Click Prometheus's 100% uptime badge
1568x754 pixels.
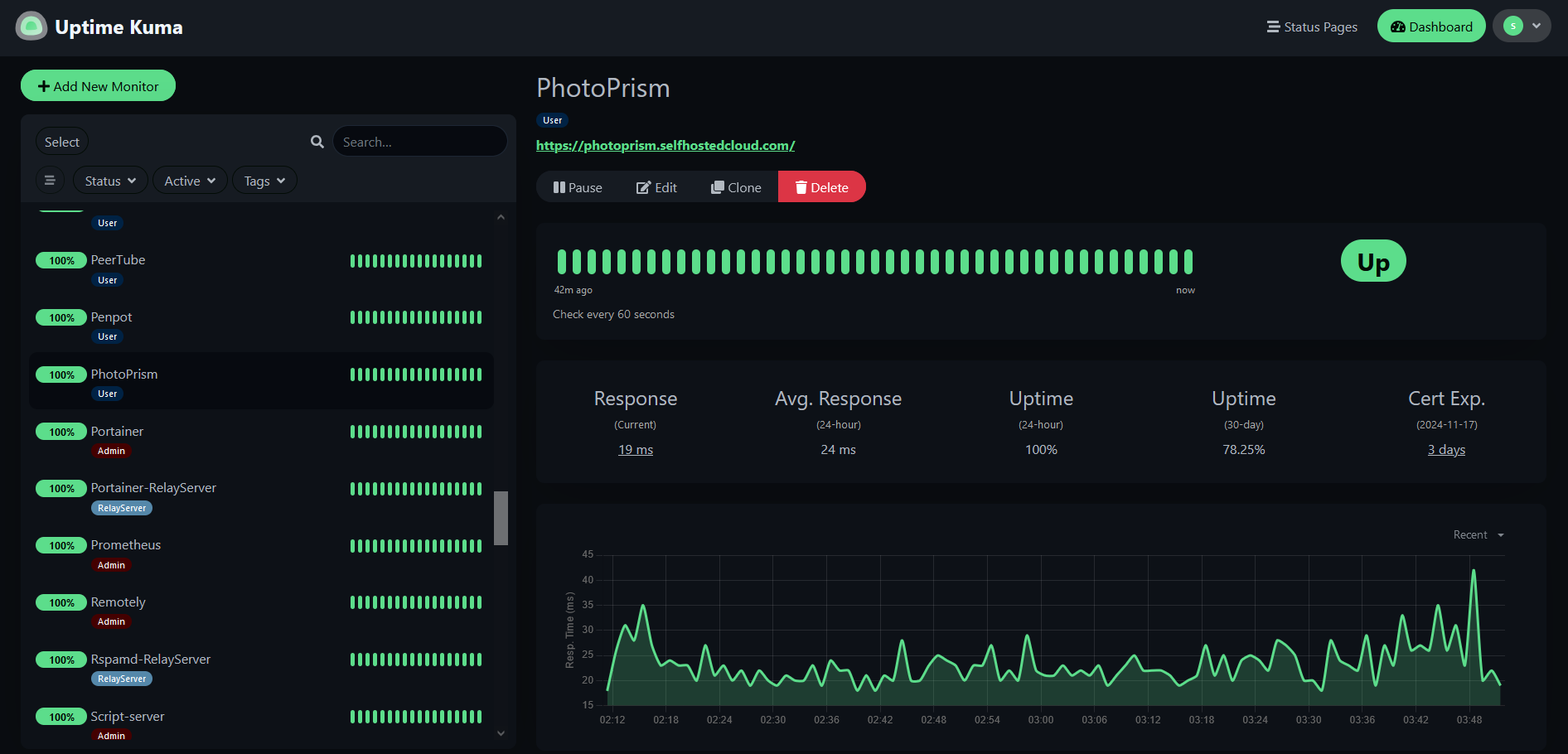(61, 545)
